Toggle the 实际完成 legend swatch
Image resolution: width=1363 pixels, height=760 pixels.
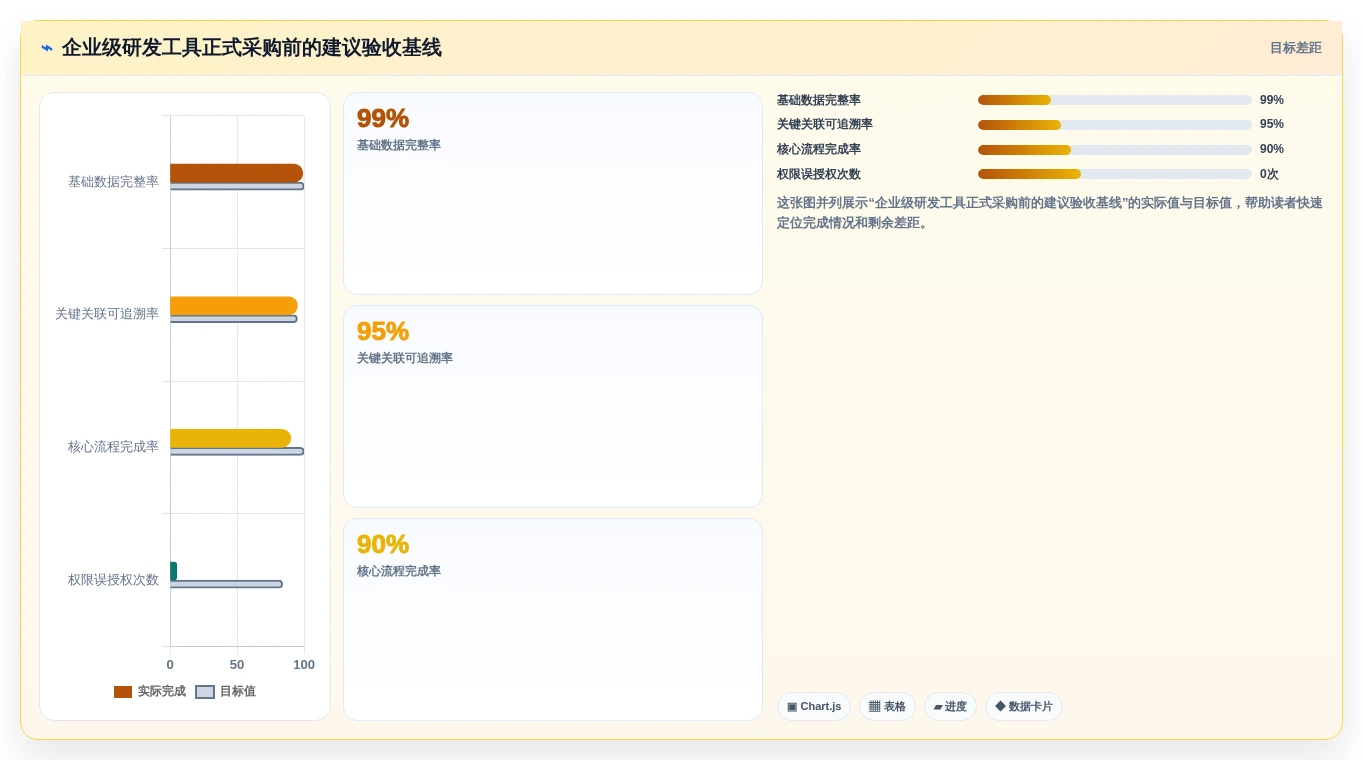(123, 692)
